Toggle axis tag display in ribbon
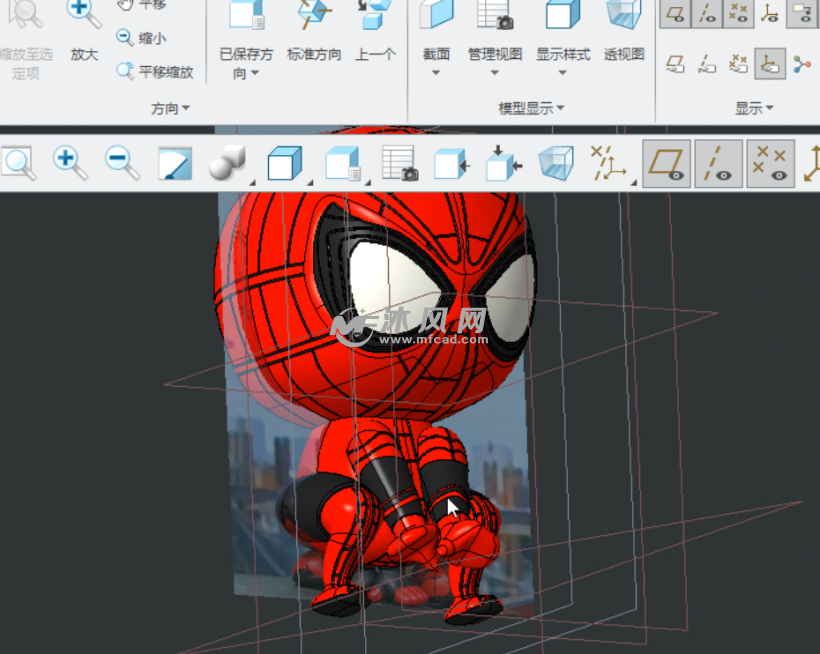820x654 pixels. pos(707,64)
